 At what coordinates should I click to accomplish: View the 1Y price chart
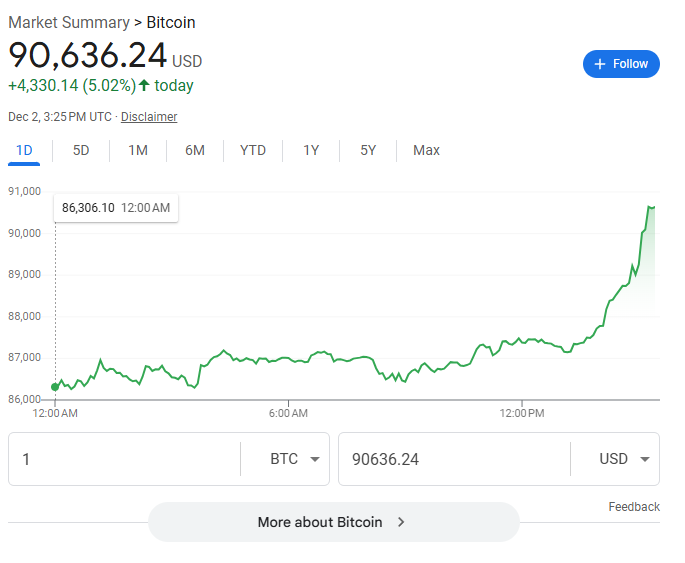coord(311,150)
